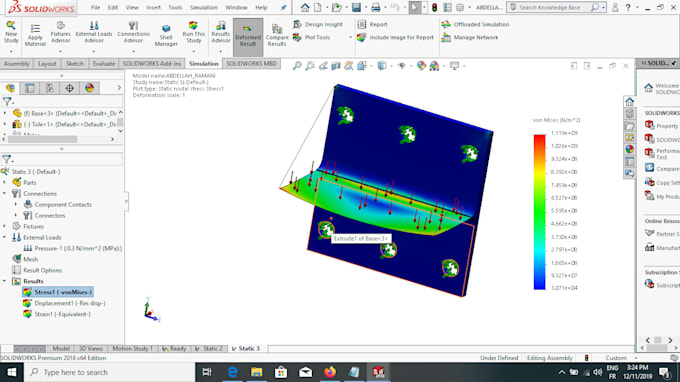The image size is (680, 382).
Task: Click the Print icon in top toolbar
Action: point(376,7)
